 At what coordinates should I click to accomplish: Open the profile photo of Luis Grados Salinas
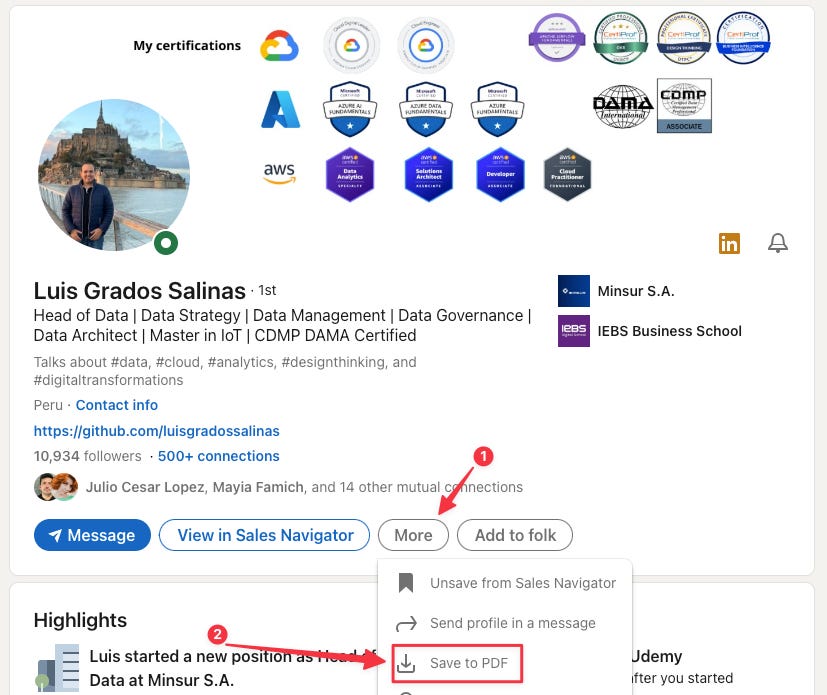tap(114, 175)
